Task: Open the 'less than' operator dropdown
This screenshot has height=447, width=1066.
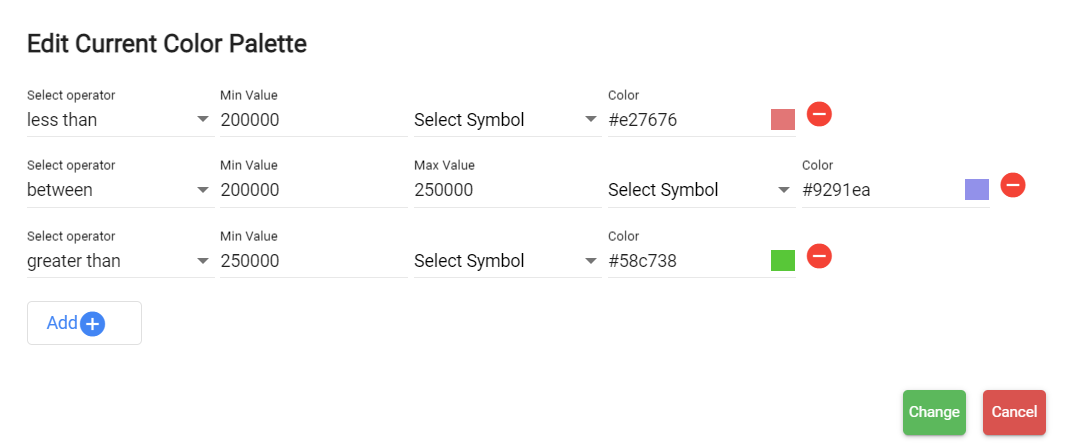Action: [x=118, y=120]
